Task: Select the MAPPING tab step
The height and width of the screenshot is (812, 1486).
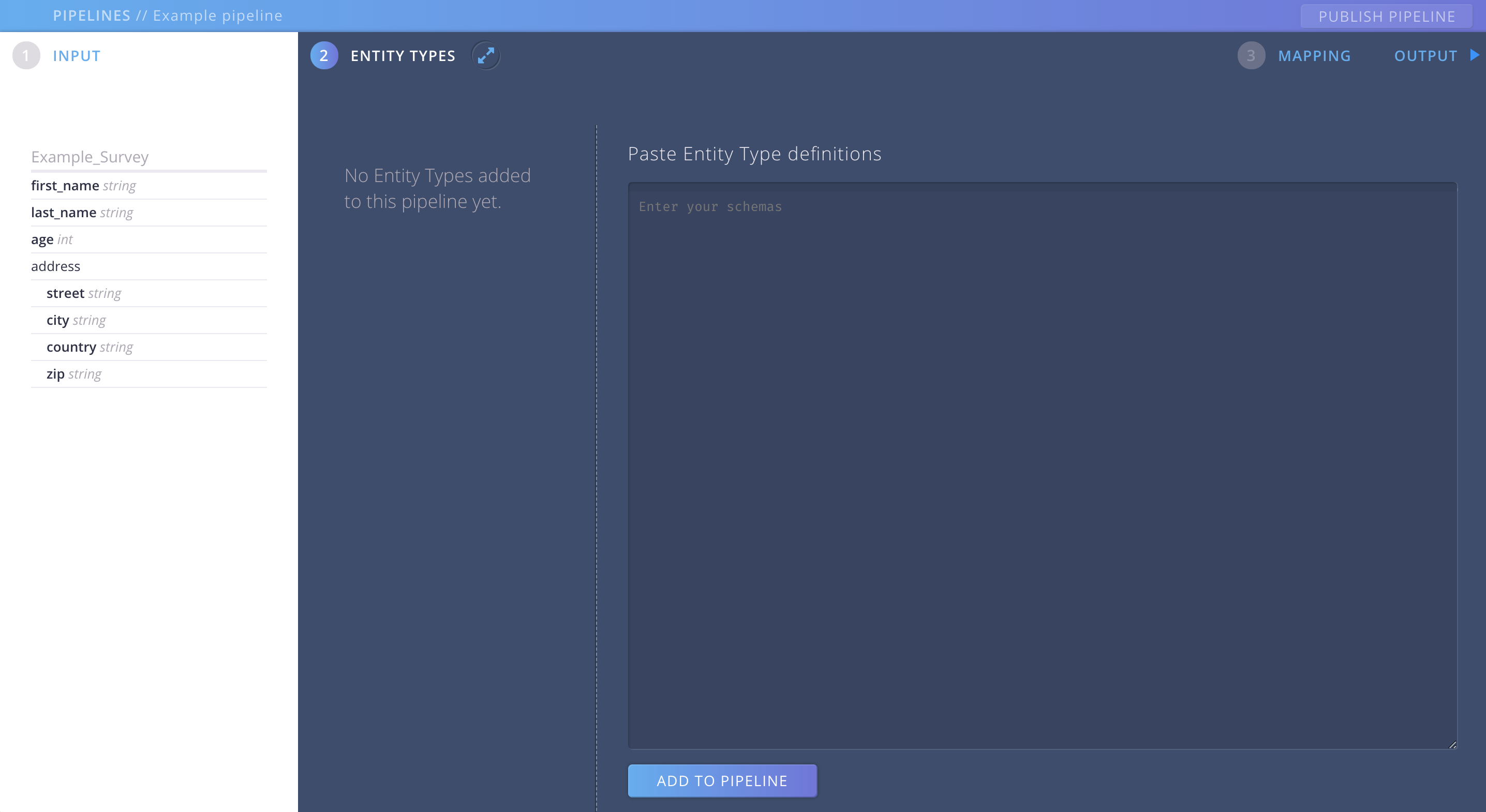Action: point(1314,55)
